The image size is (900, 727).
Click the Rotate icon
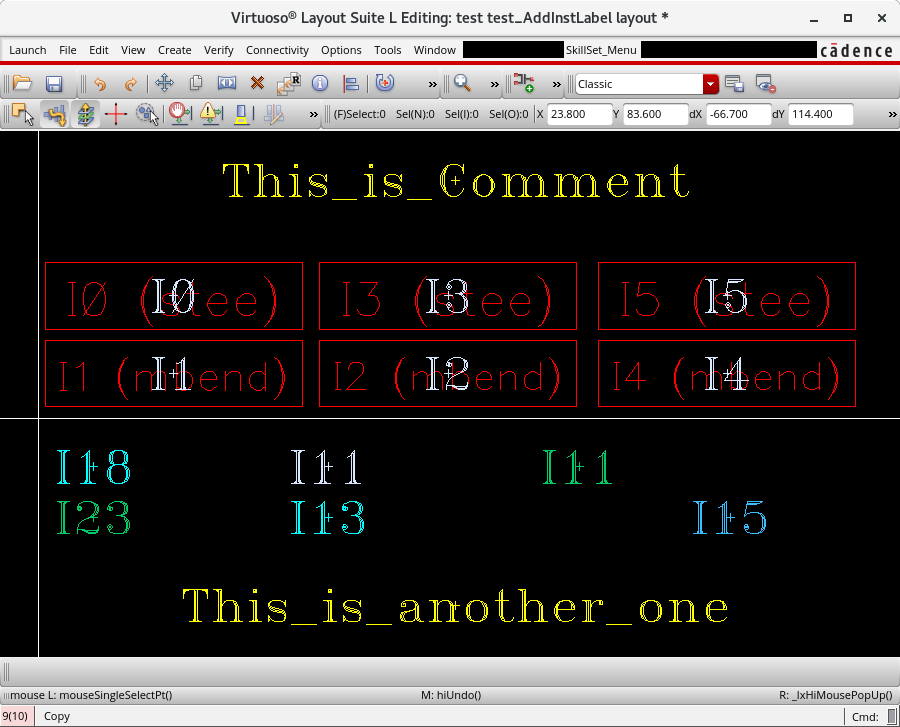click(x=385, y=83)
